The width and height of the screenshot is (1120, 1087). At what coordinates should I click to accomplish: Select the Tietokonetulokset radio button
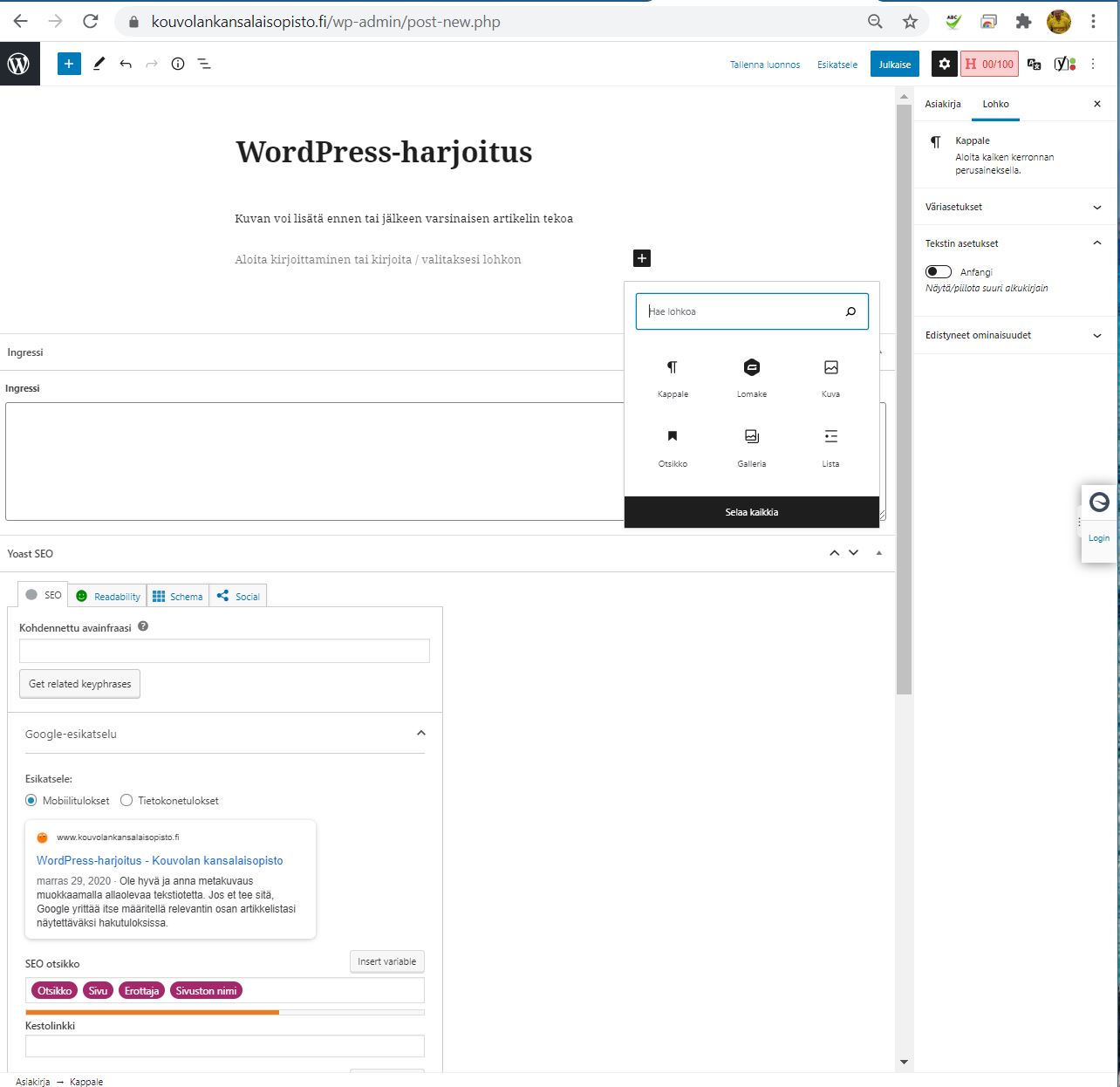(x=126, y=801)
